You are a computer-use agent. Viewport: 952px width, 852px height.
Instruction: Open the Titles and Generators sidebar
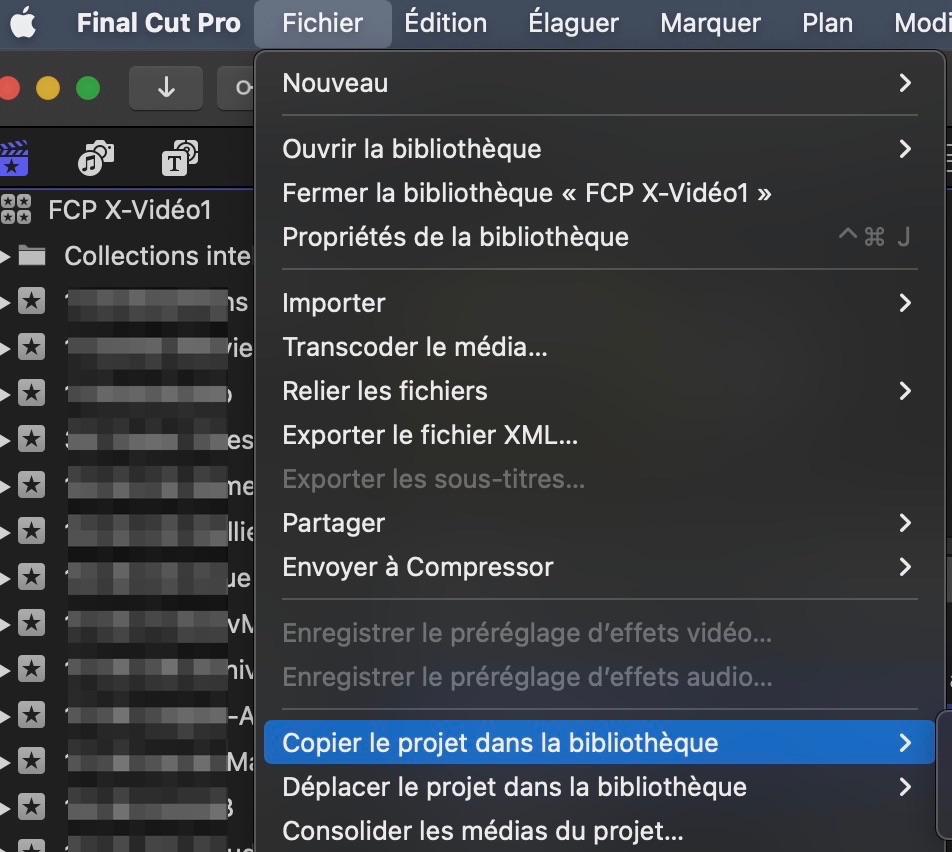(x=180, y=158)
